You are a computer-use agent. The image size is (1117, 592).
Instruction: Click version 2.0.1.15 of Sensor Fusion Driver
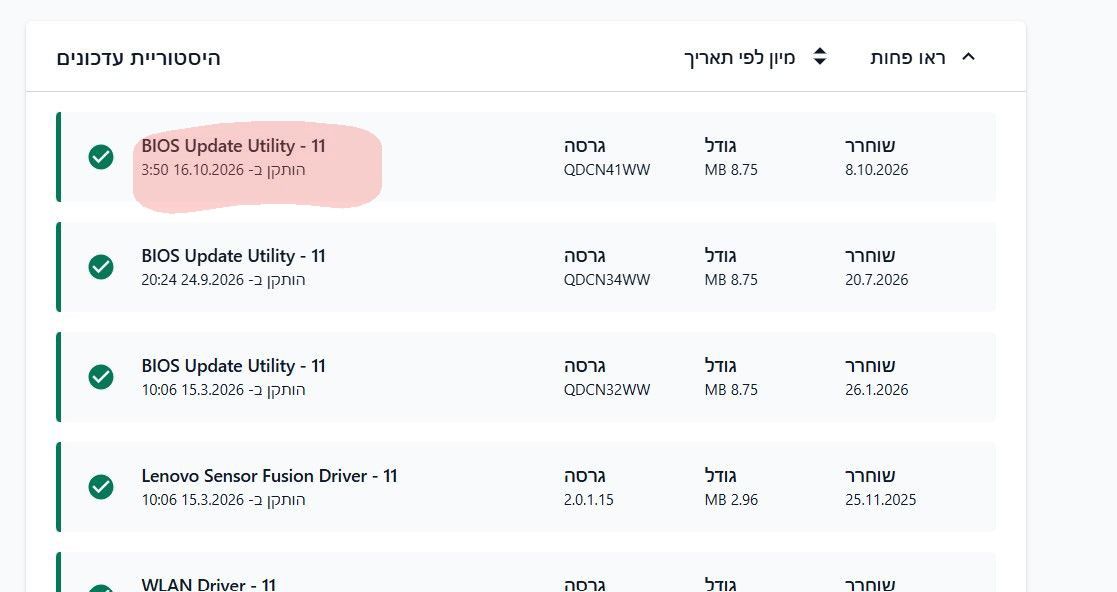click(x=588, y=500)
